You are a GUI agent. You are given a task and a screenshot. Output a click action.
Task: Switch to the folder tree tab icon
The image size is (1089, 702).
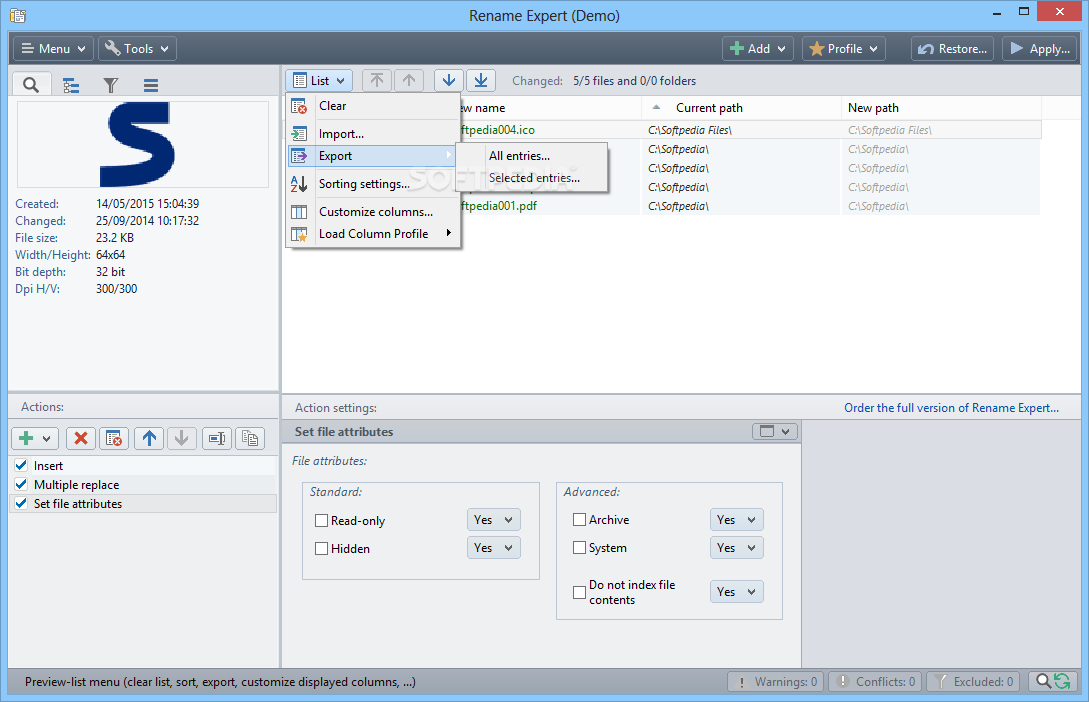click(x=71, y=85)
